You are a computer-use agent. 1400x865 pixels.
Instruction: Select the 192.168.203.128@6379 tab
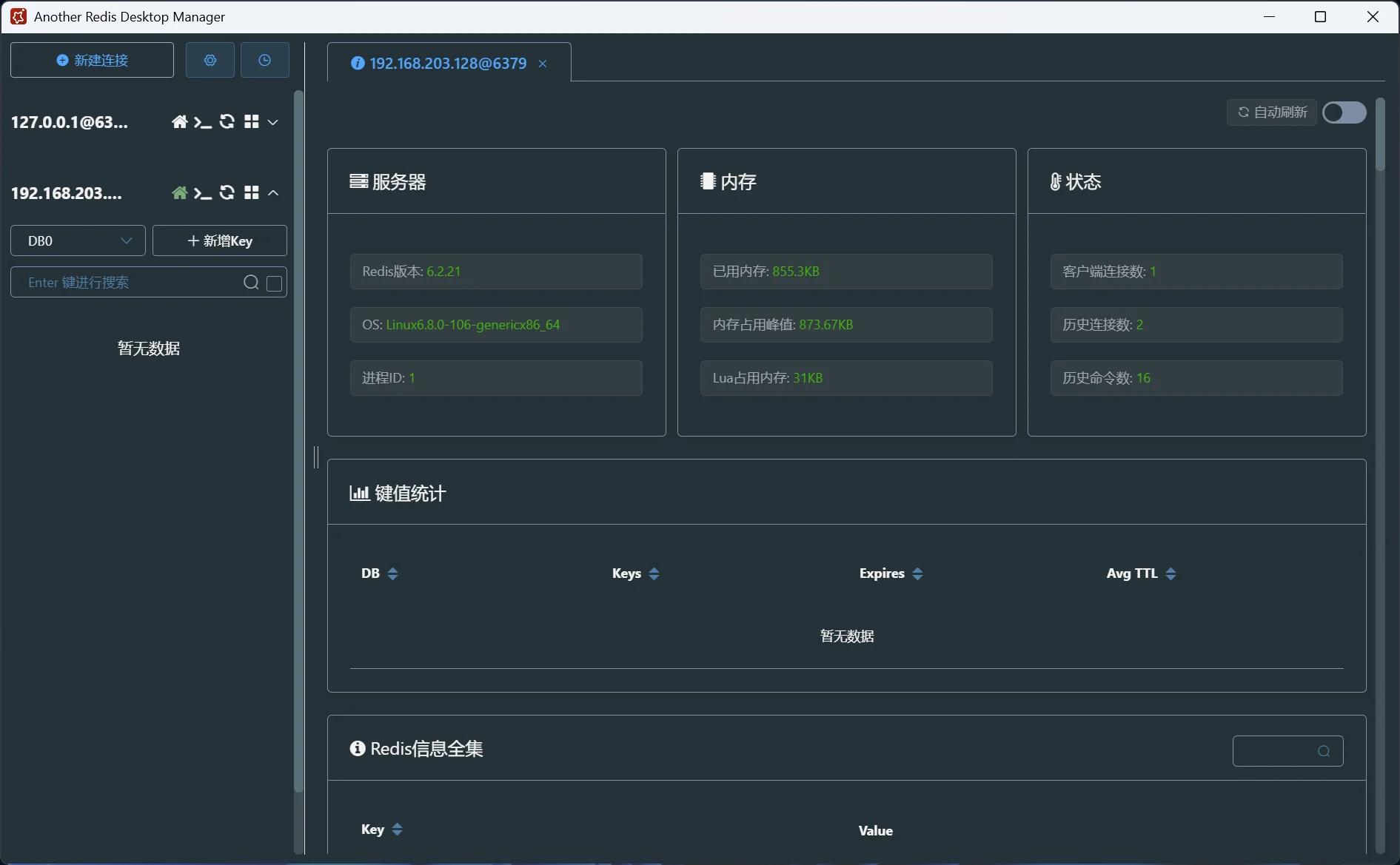click(x=447, y=64)
